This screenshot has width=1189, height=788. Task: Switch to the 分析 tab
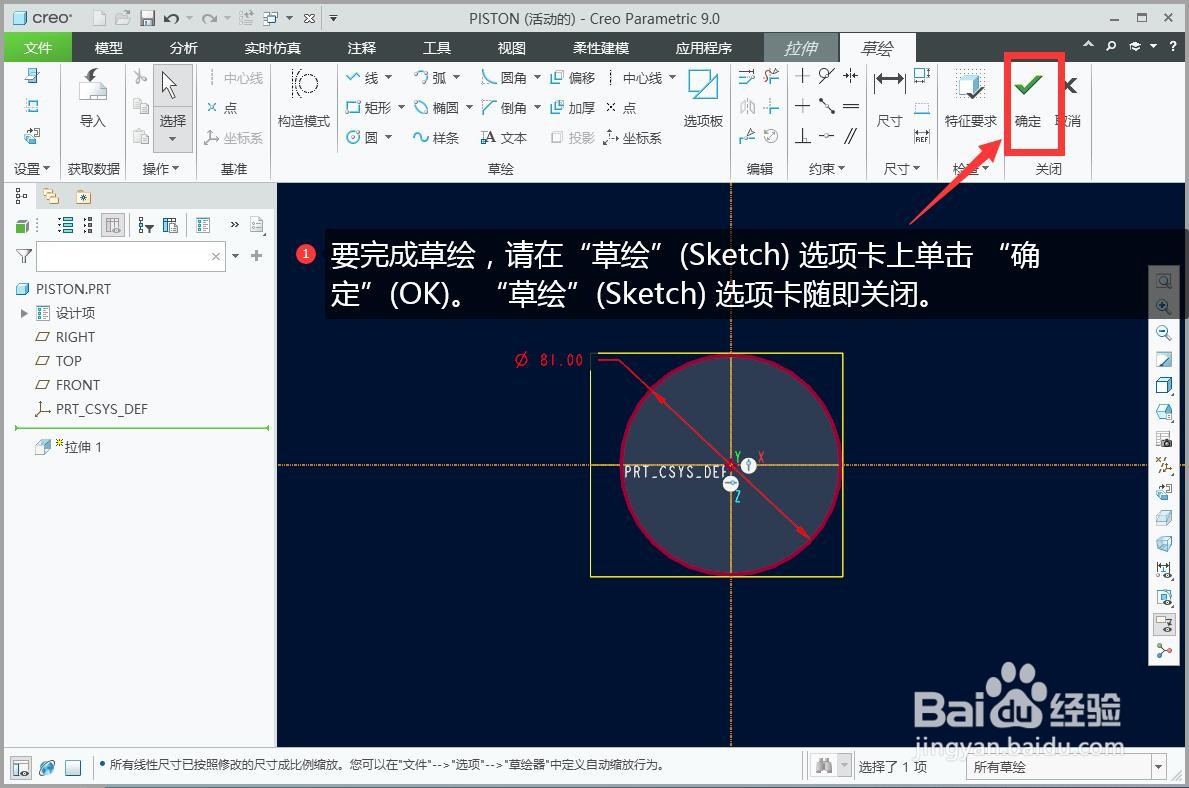[x=184, y=48]
